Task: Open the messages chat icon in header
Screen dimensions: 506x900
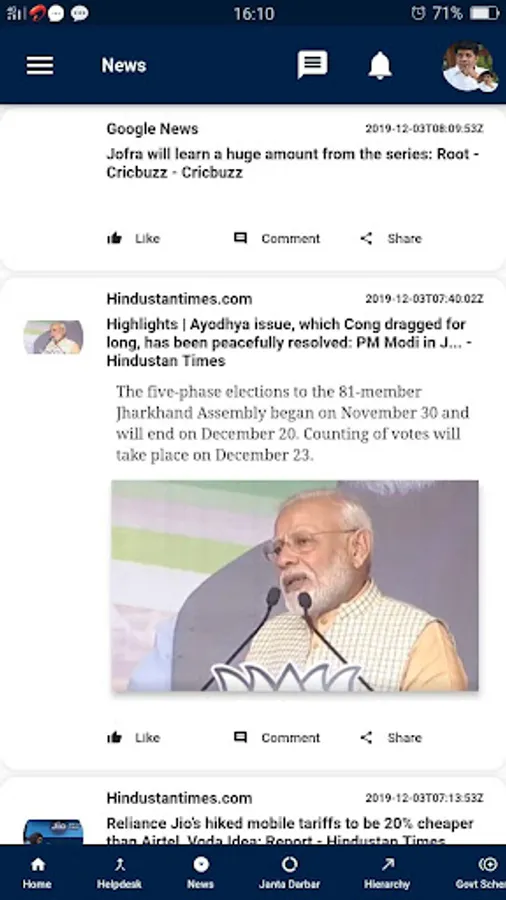Action: (x=312, y=64)
